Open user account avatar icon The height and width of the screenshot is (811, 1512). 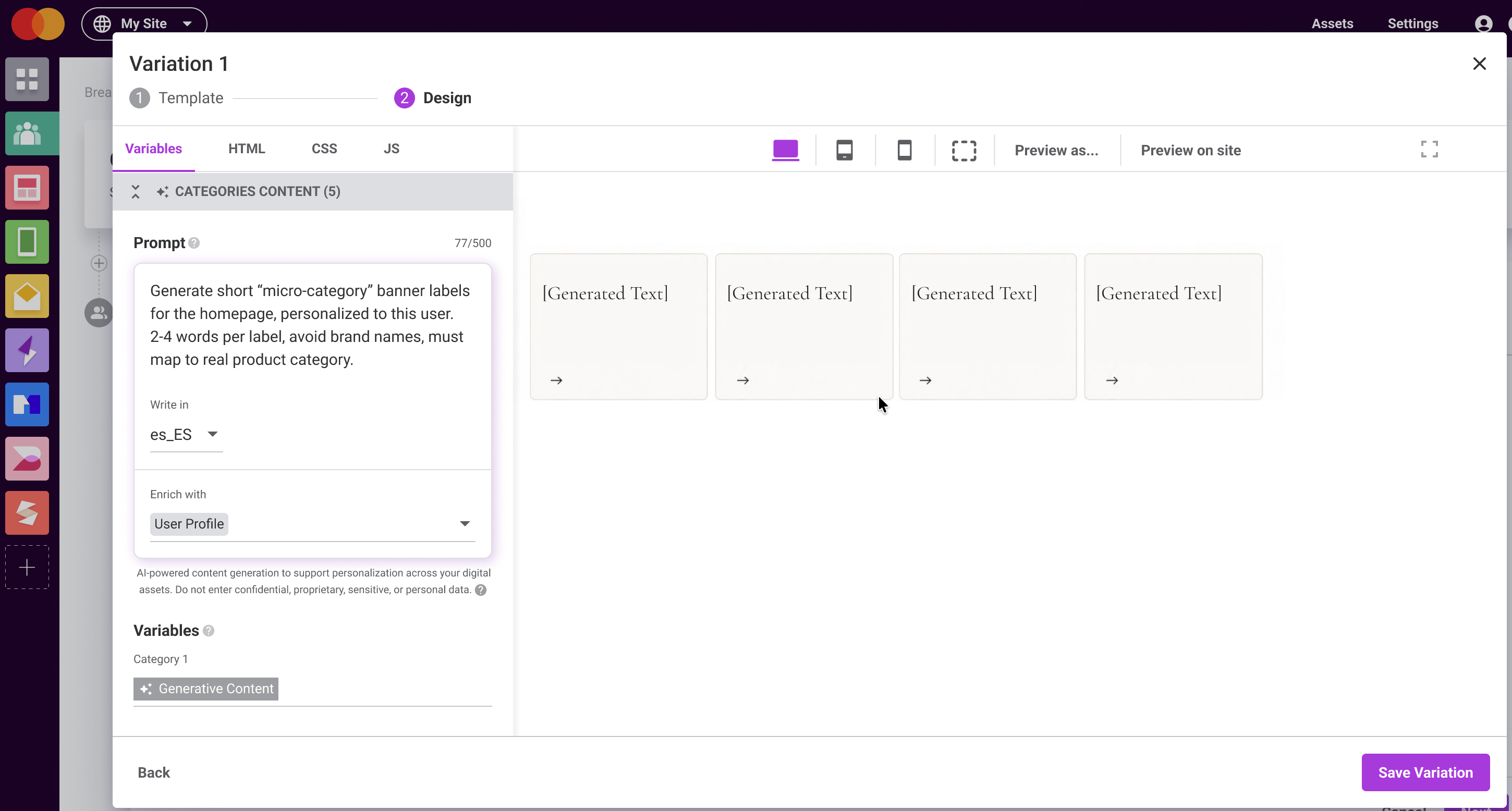[1483, 23]
